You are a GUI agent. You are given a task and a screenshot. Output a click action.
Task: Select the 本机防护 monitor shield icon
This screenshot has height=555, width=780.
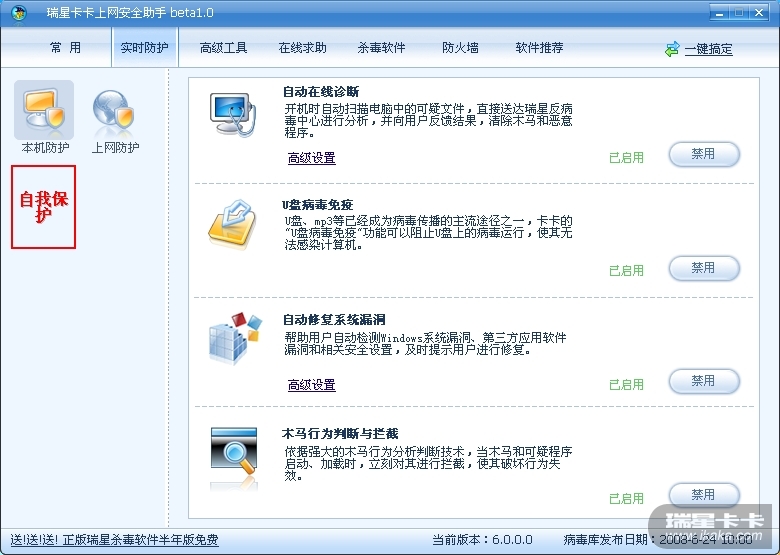(x=44, y=109)
